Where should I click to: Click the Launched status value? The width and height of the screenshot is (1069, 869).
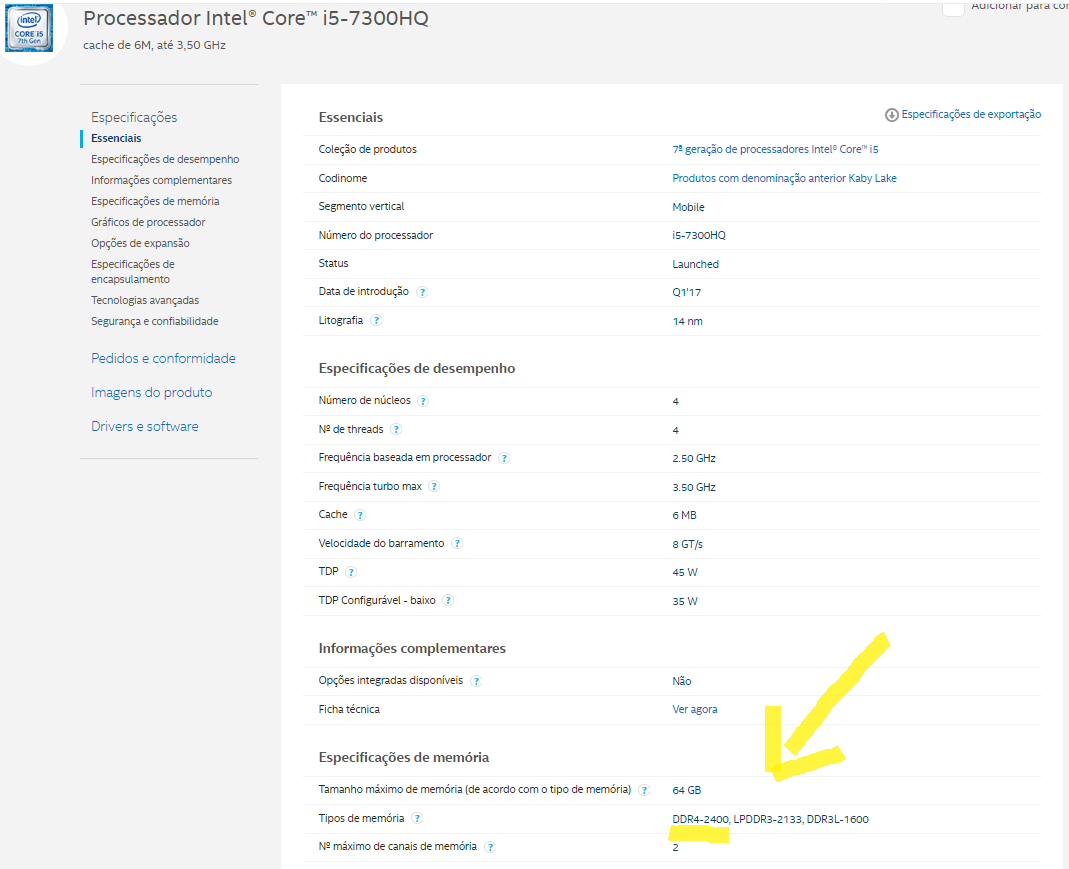pyautogui.click(x=695, y=264)
